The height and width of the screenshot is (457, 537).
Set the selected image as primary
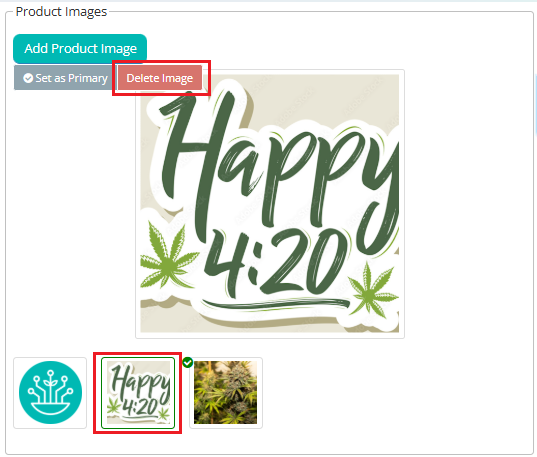pyautogui.click(x=65, y=78)
